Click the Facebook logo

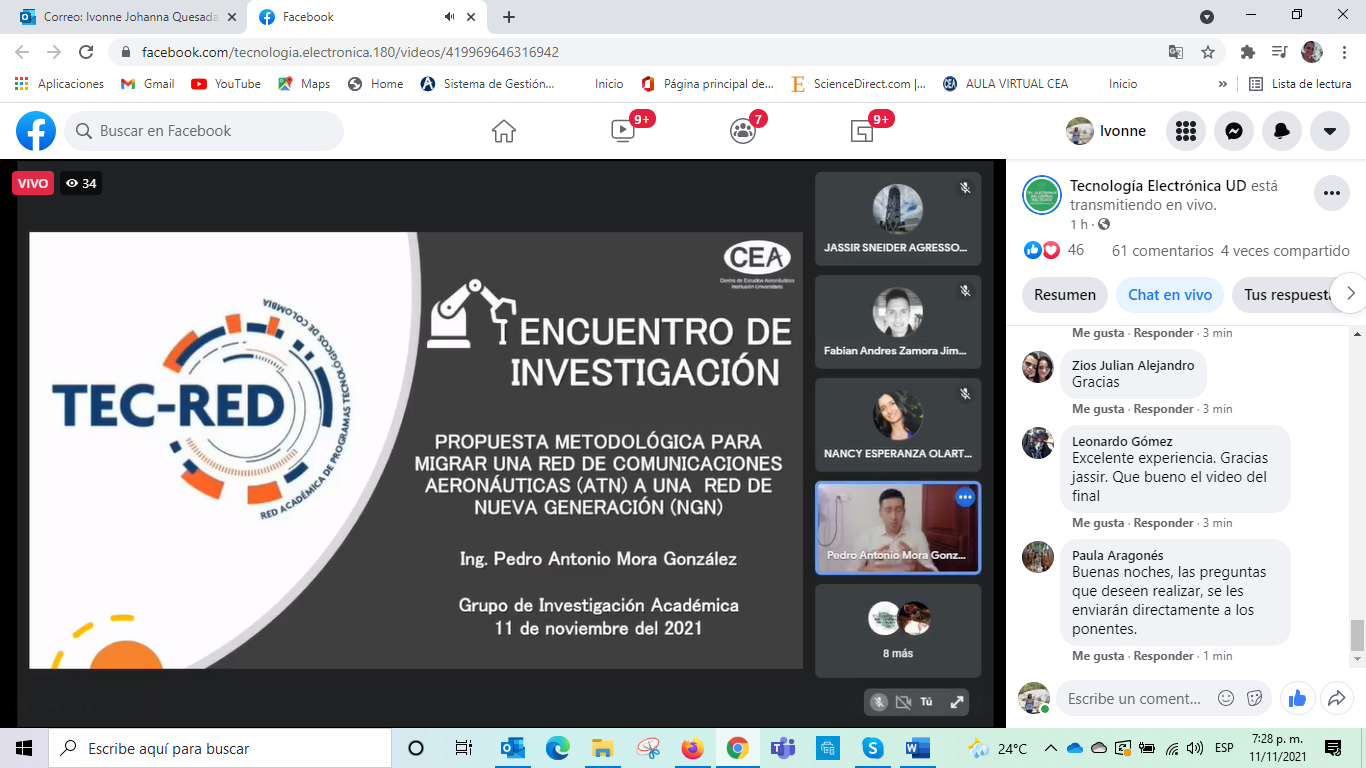(x=36, y=131)
